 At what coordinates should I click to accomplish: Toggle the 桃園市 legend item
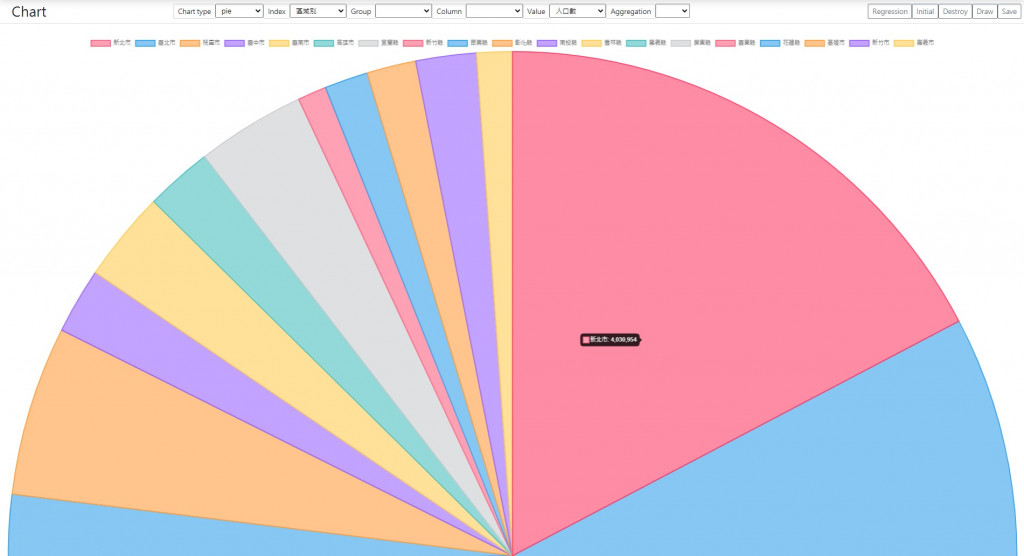200,42
